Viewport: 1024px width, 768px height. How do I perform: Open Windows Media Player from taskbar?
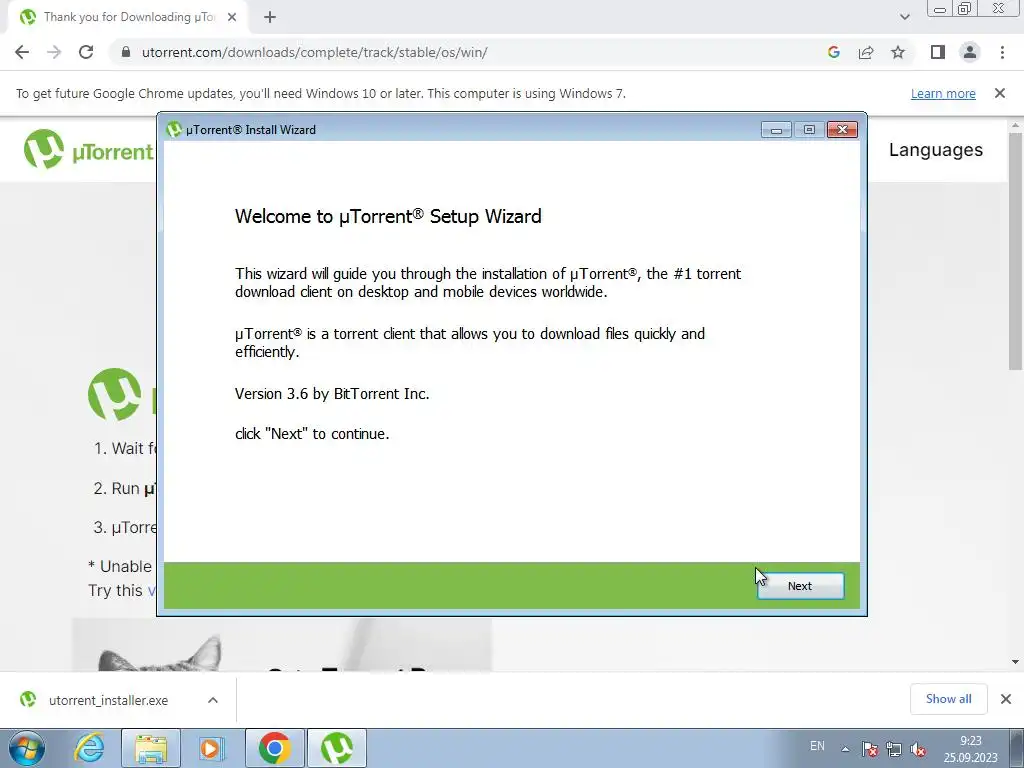(x=212, y=748)
